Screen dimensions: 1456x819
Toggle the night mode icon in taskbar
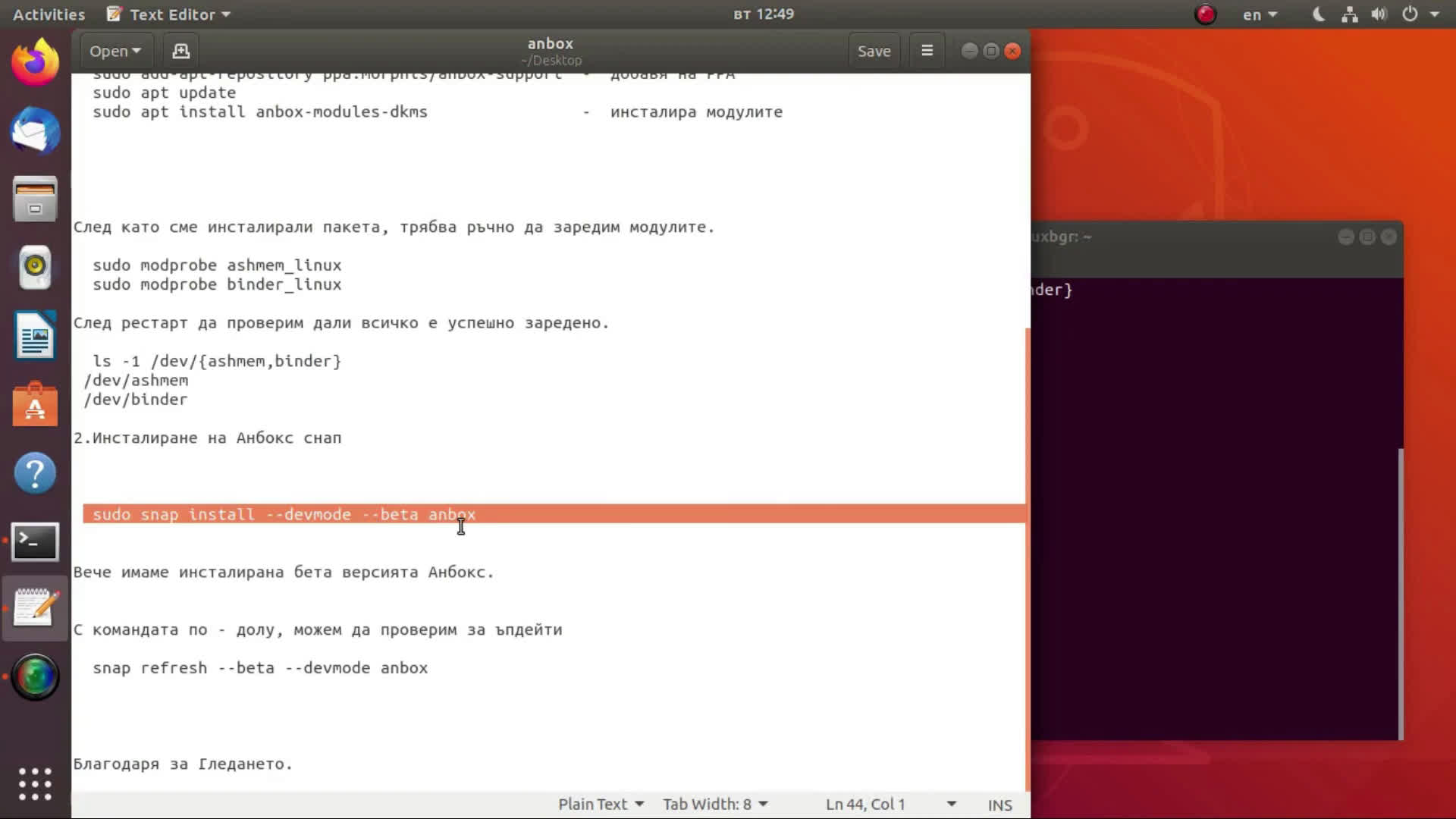1318,14
